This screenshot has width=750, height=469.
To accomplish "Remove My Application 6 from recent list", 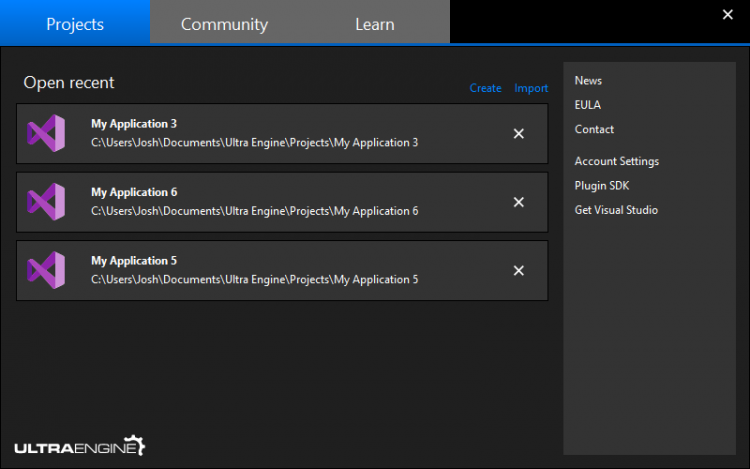I will click(518, 202).
